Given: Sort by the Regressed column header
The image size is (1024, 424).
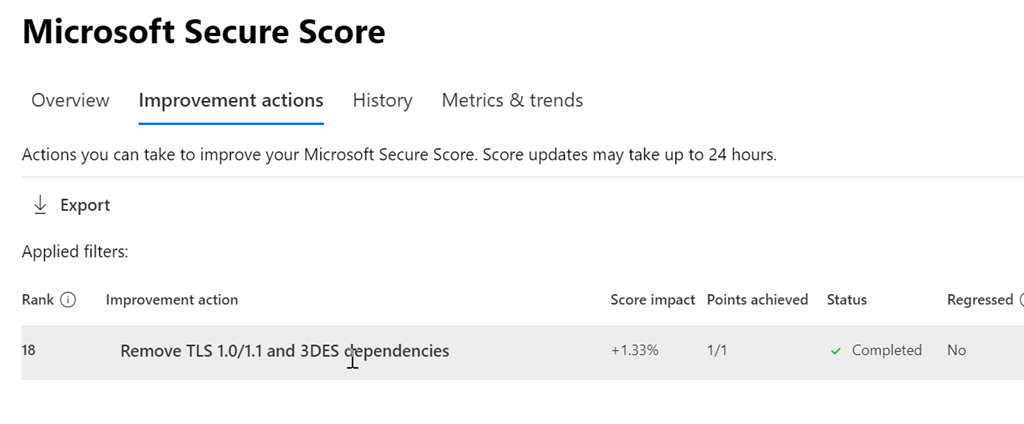Looking at the screenshot, I should pyautogui.click(x=979, y=300).
